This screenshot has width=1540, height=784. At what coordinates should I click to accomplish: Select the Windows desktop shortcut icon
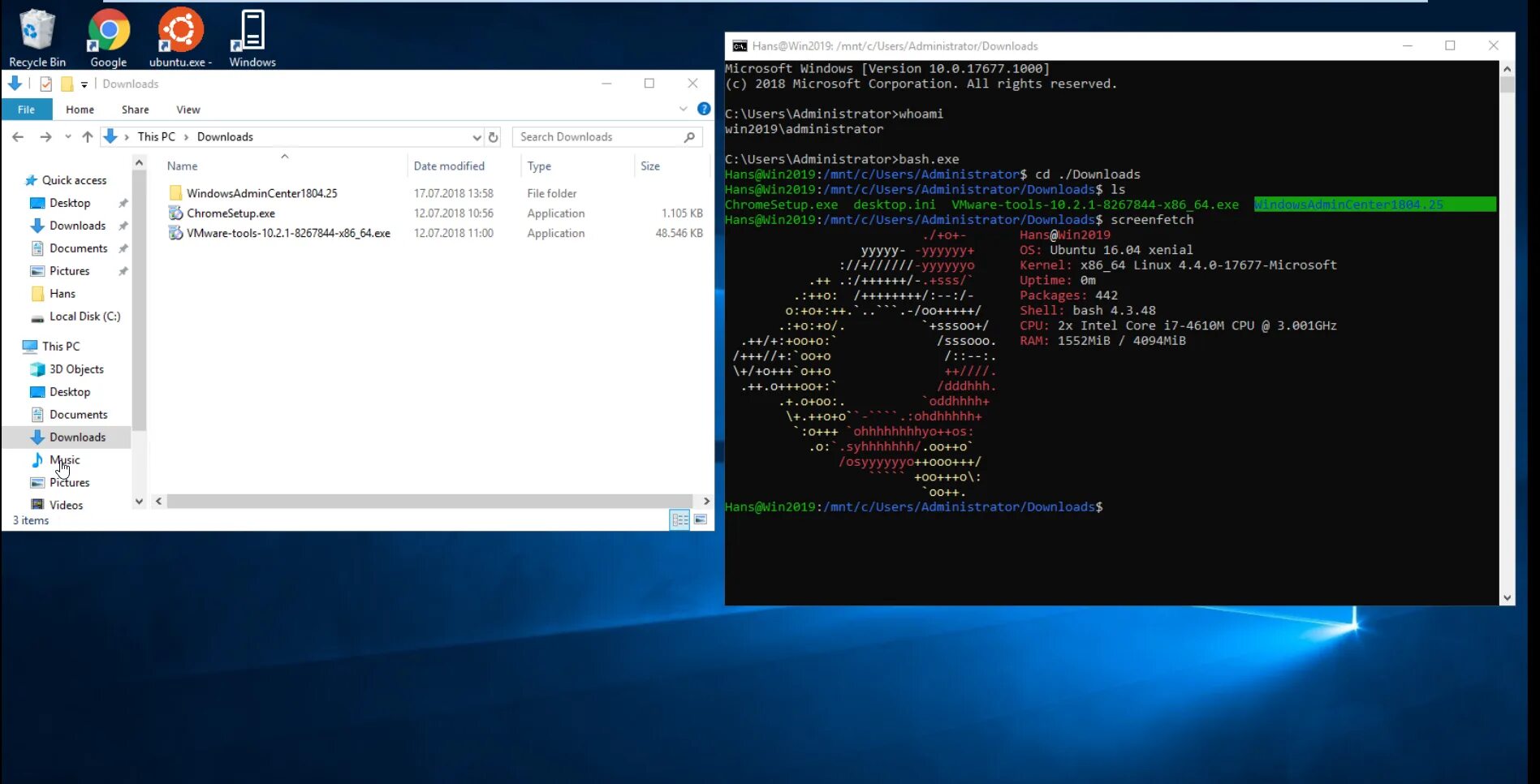(252, 38)
